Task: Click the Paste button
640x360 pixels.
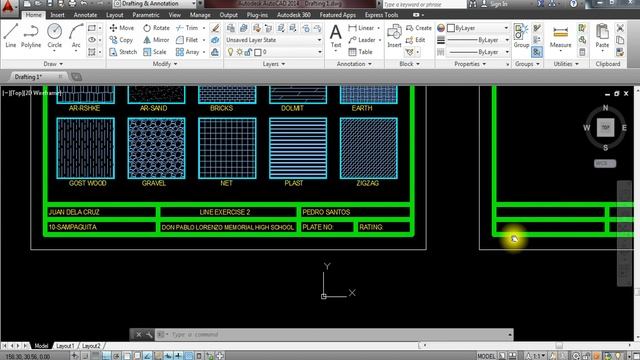Action: click(x=602, y=36)
